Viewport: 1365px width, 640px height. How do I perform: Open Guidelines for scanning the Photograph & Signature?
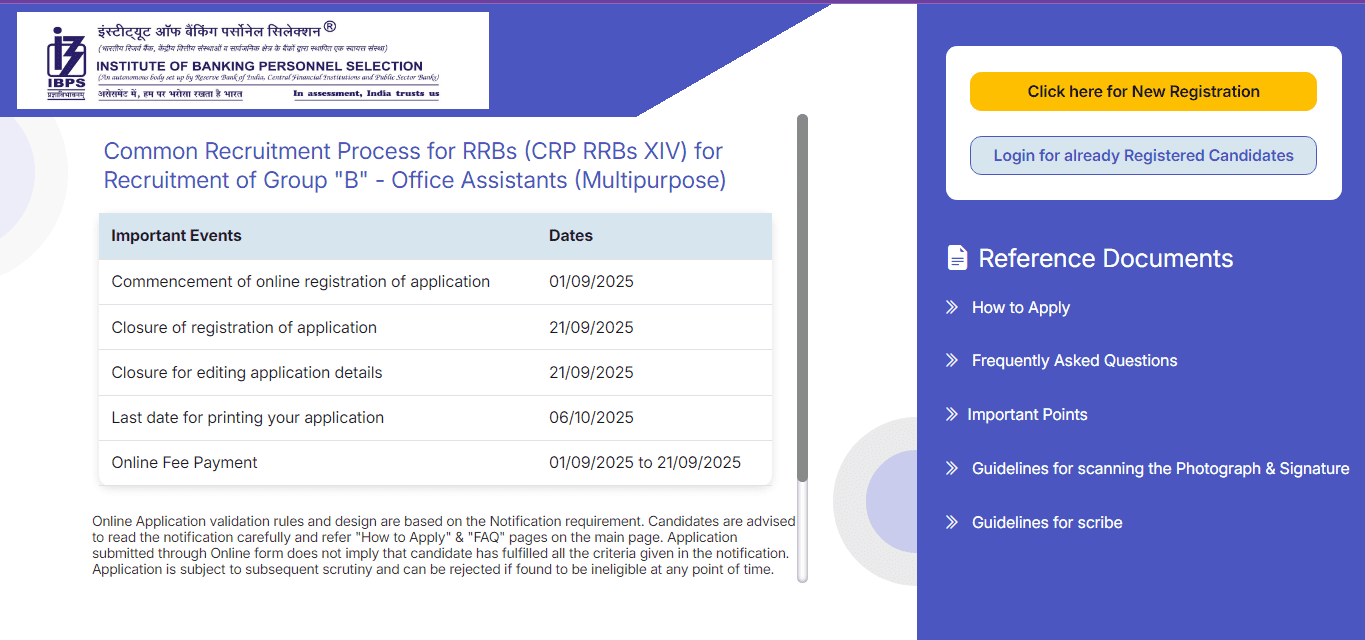click(1161, 468)
